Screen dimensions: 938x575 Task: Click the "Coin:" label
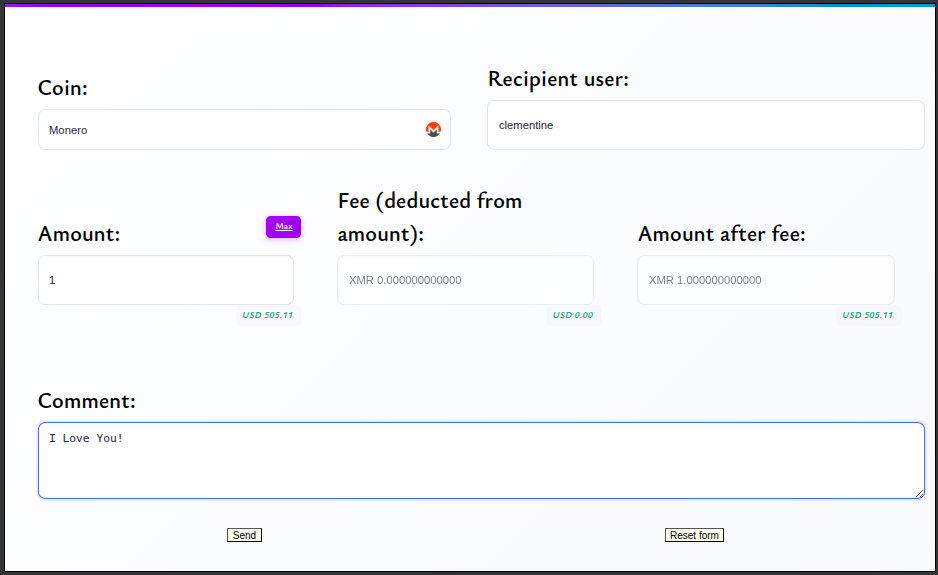[x=63, y=88]
